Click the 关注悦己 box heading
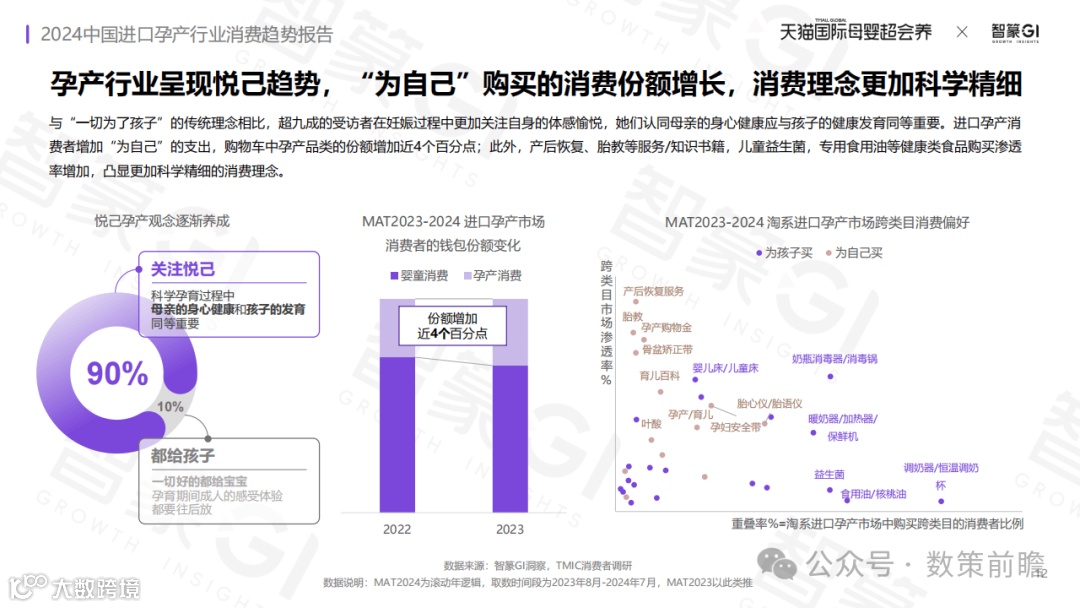 183,269
